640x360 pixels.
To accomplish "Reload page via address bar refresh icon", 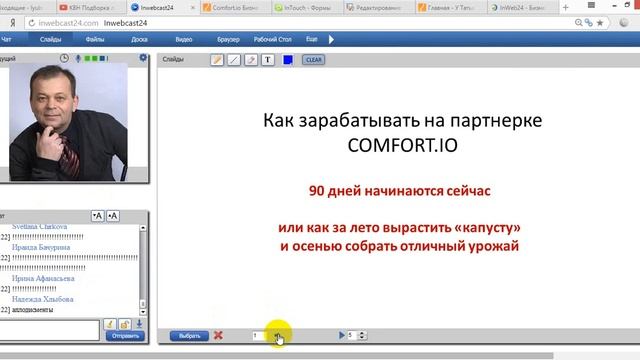I will pyautogui.click(x=32, y=23).
